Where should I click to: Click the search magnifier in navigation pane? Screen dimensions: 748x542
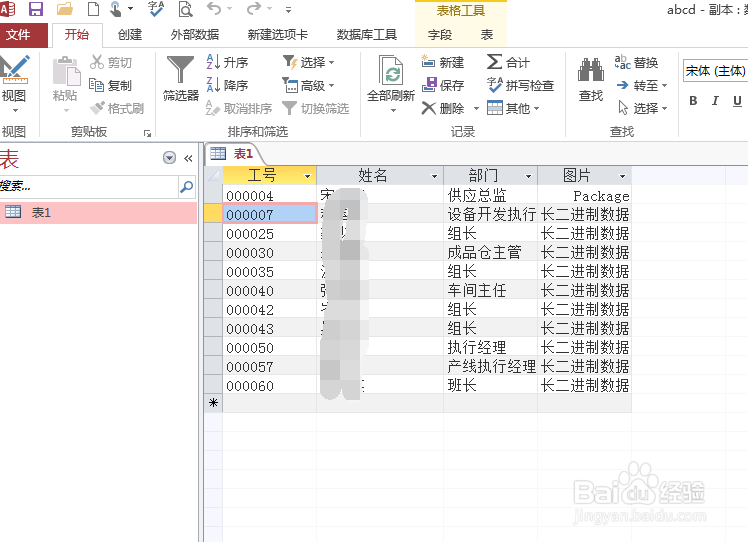(x=187, y=187)
